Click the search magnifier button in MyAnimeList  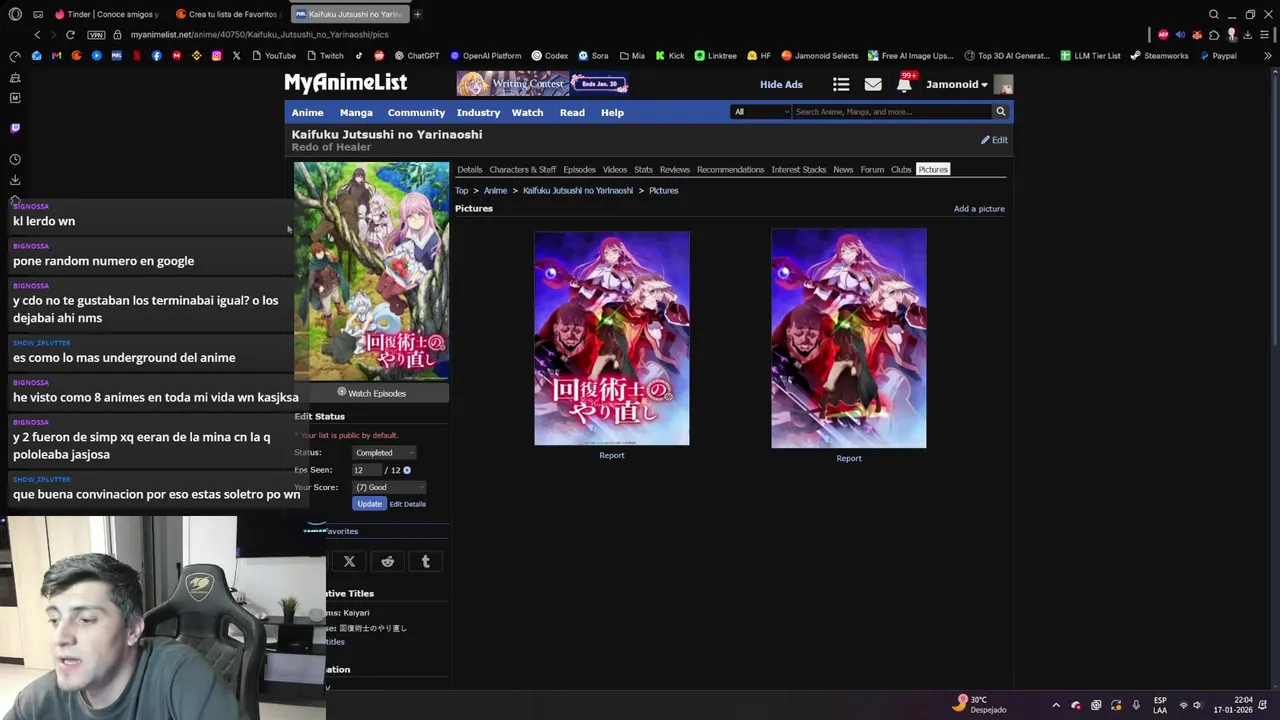point(1000,112)
